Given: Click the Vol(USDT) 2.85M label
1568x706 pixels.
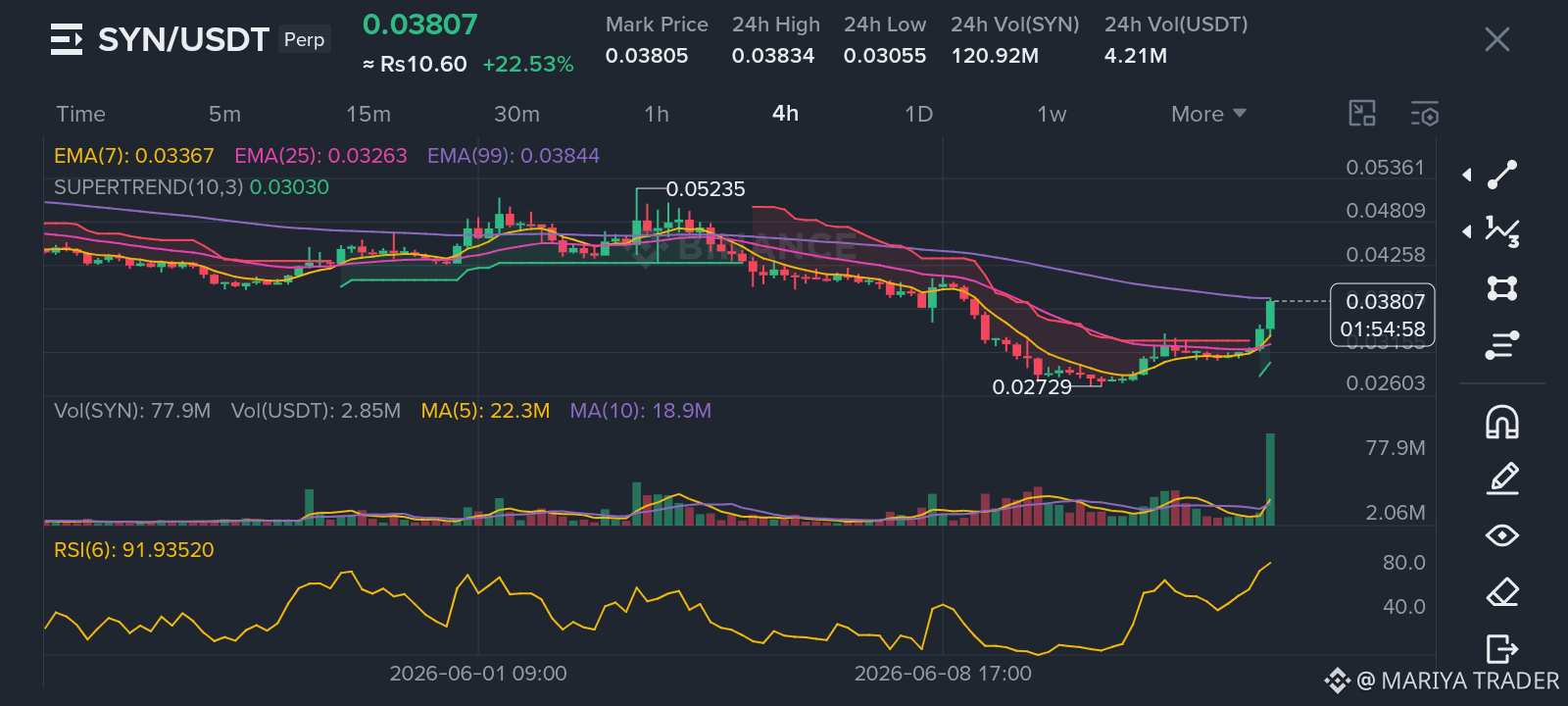Looking at the screenshot, I should click(x=316, y=411).
